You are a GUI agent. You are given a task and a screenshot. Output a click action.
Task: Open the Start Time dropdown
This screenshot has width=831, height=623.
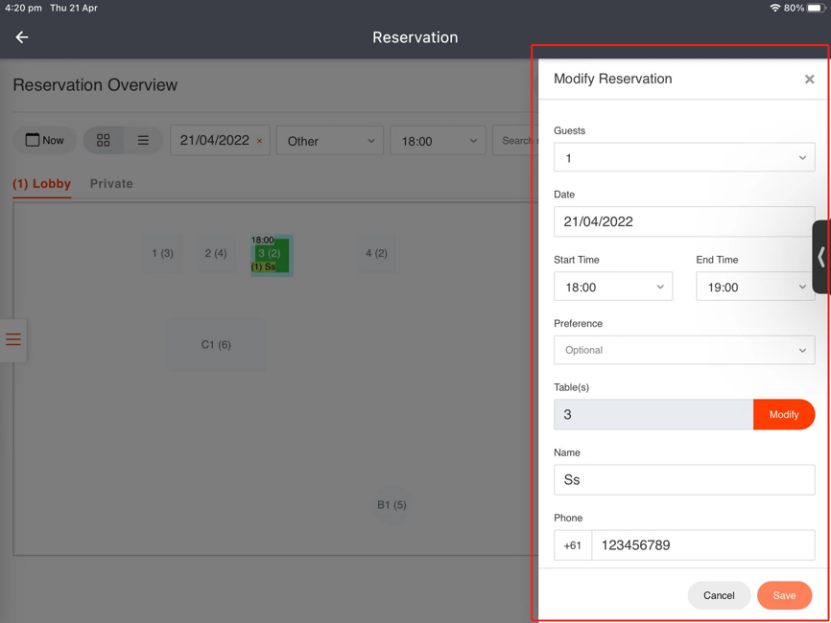613,287
